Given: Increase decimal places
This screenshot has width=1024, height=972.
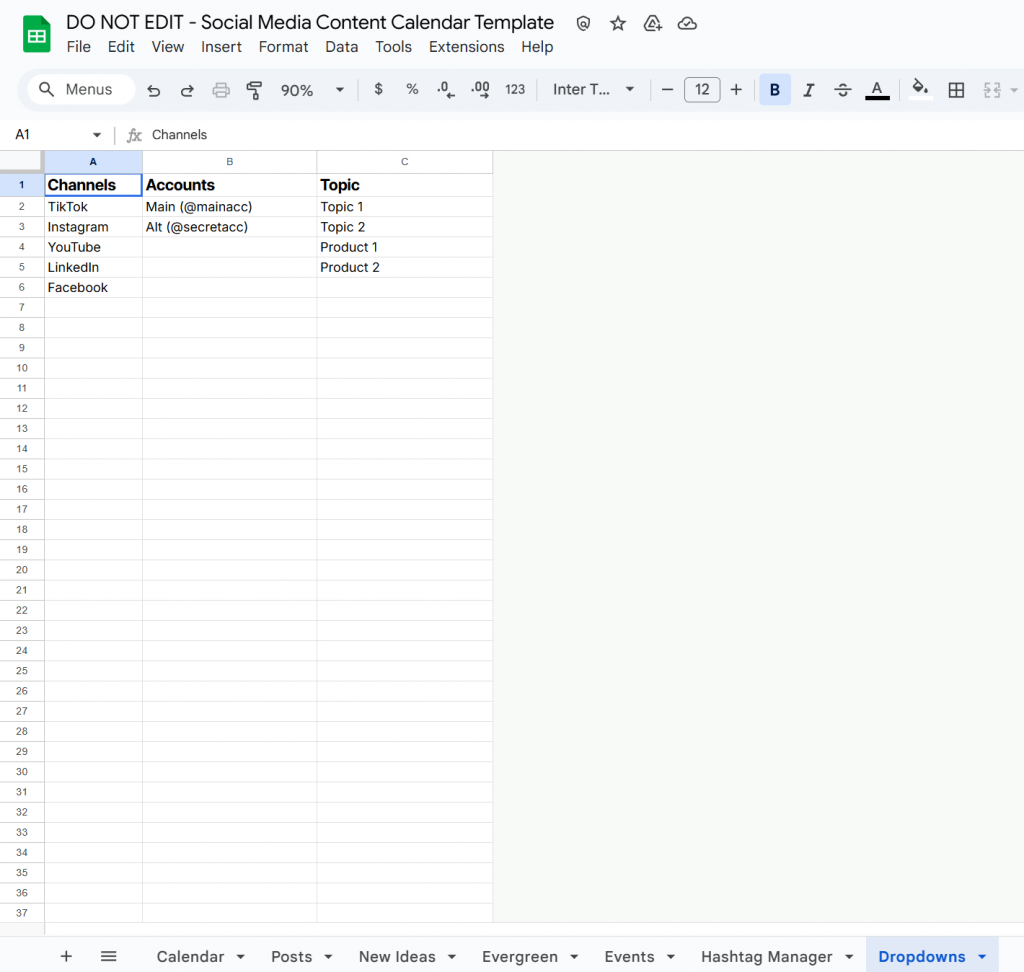Looking at the screenshot, I should point(480,89).
